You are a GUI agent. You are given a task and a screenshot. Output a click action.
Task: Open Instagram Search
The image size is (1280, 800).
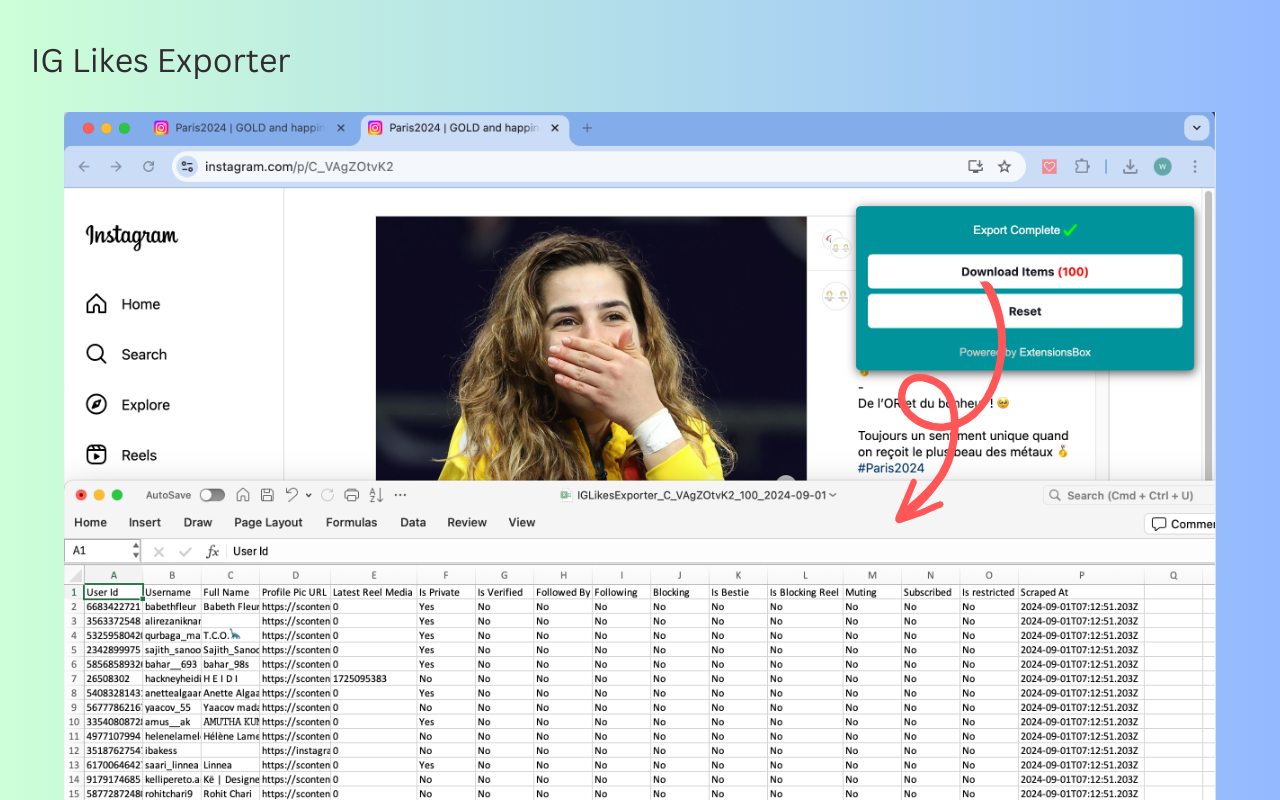(126, 354)
